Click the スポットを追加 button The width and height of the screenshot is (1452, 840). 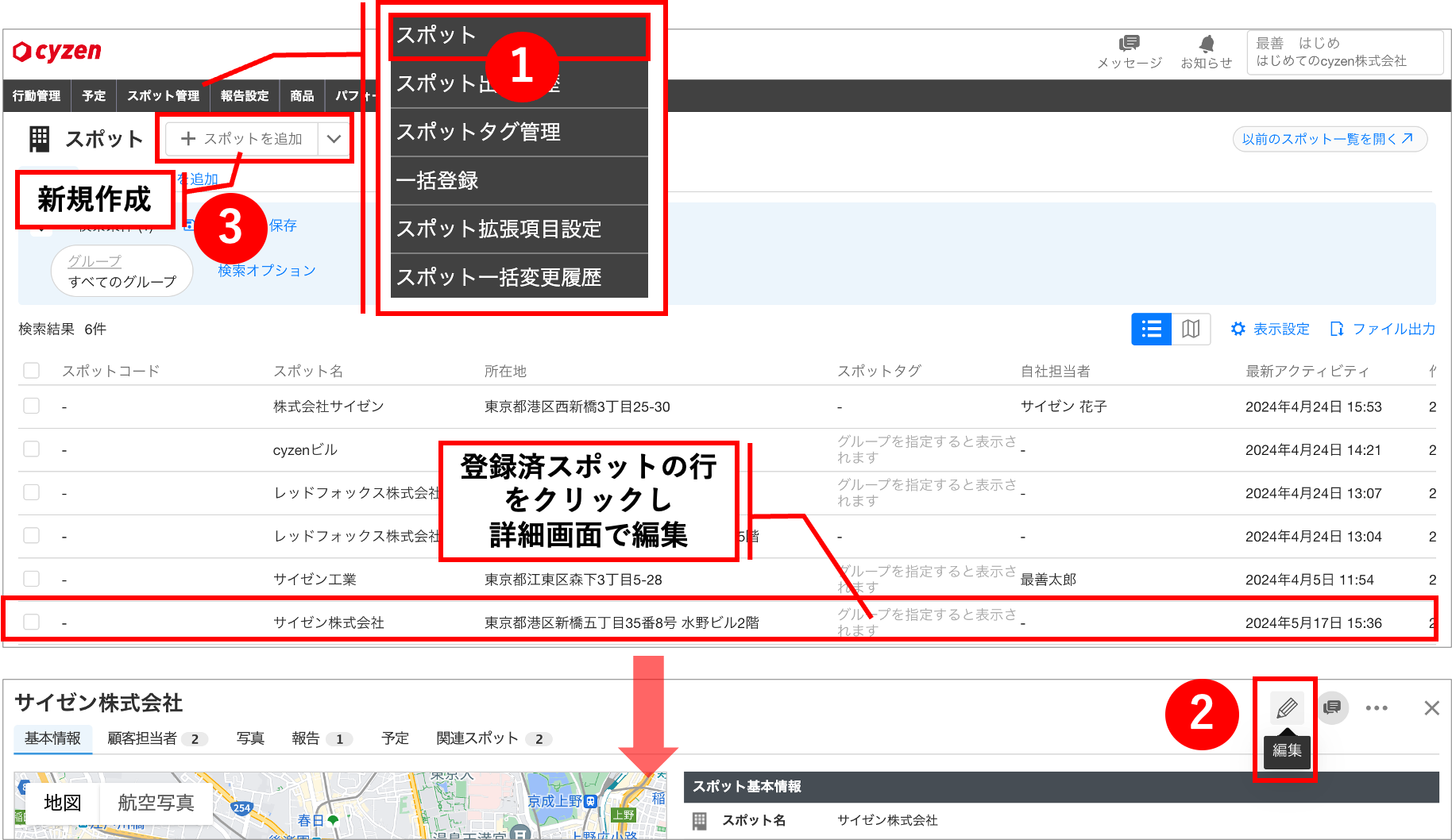point(242,139)
